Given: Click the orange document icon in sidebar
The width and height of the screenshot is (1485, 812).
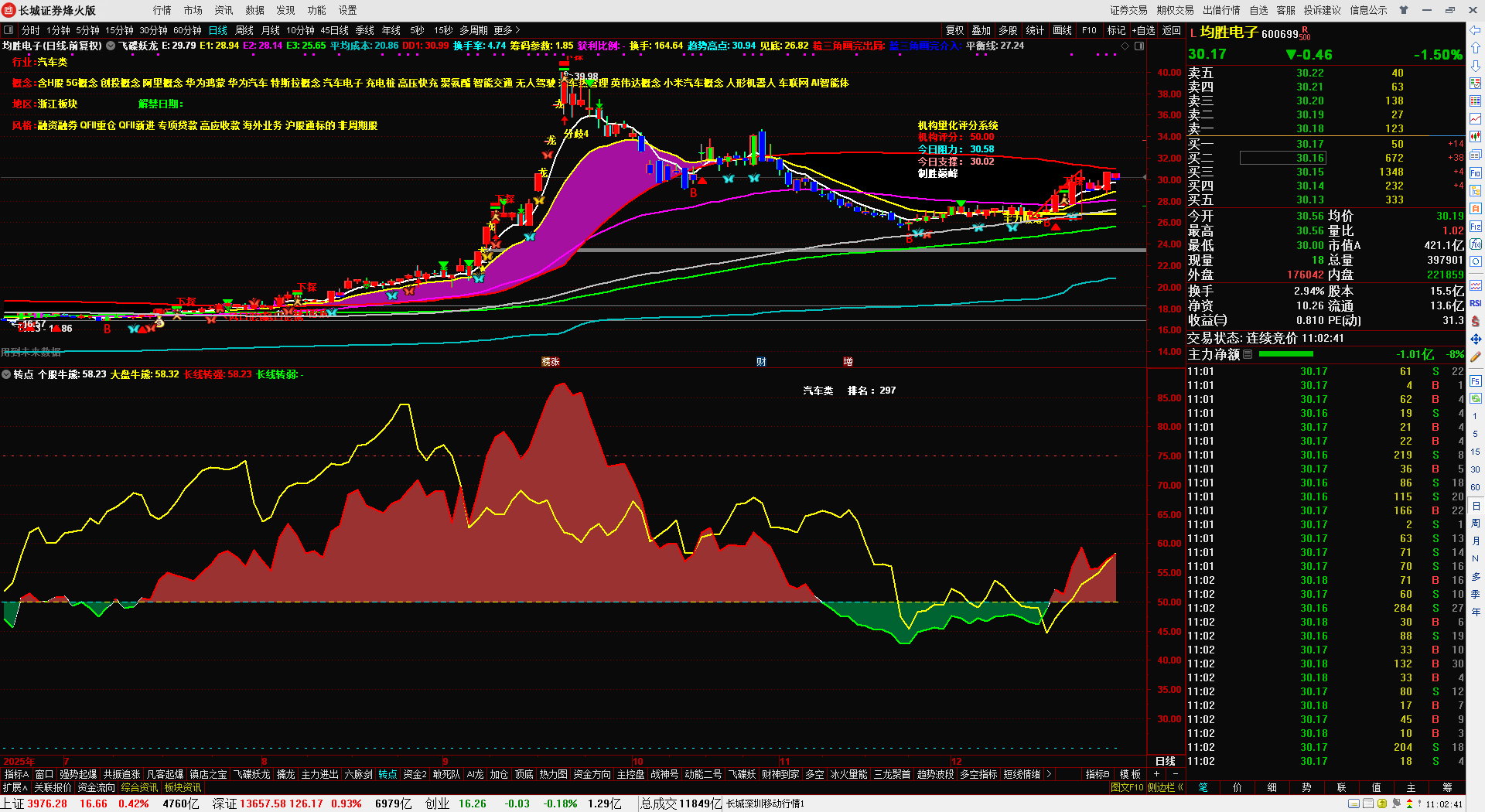Looking at the screenshot, I should 1476,209.
